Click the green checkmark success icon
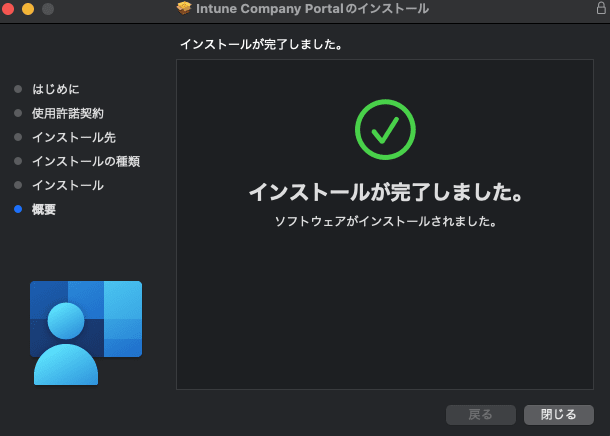 [x=385, y=130]
